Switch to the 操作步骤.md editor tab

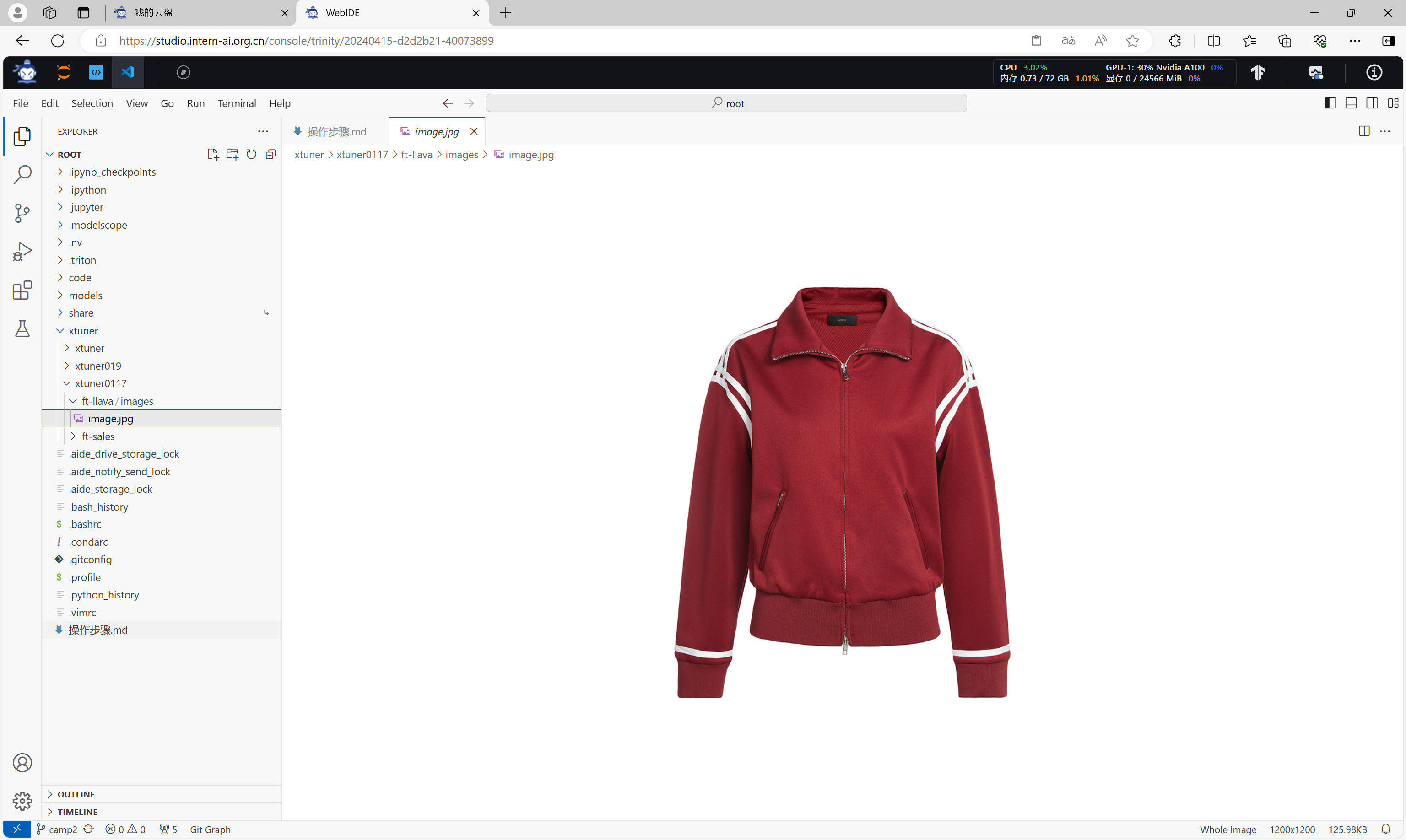pos(336,131)
